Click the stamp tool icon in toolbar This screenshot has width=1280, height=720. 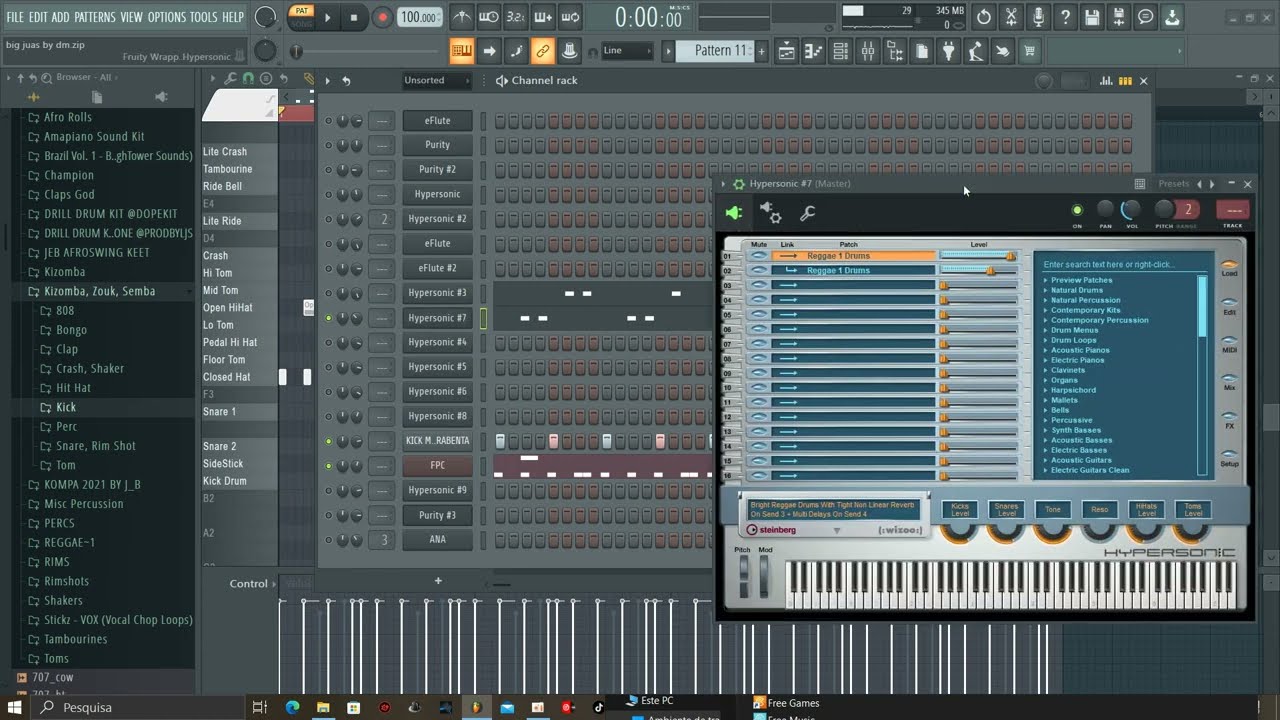click(x=569, y=51)
